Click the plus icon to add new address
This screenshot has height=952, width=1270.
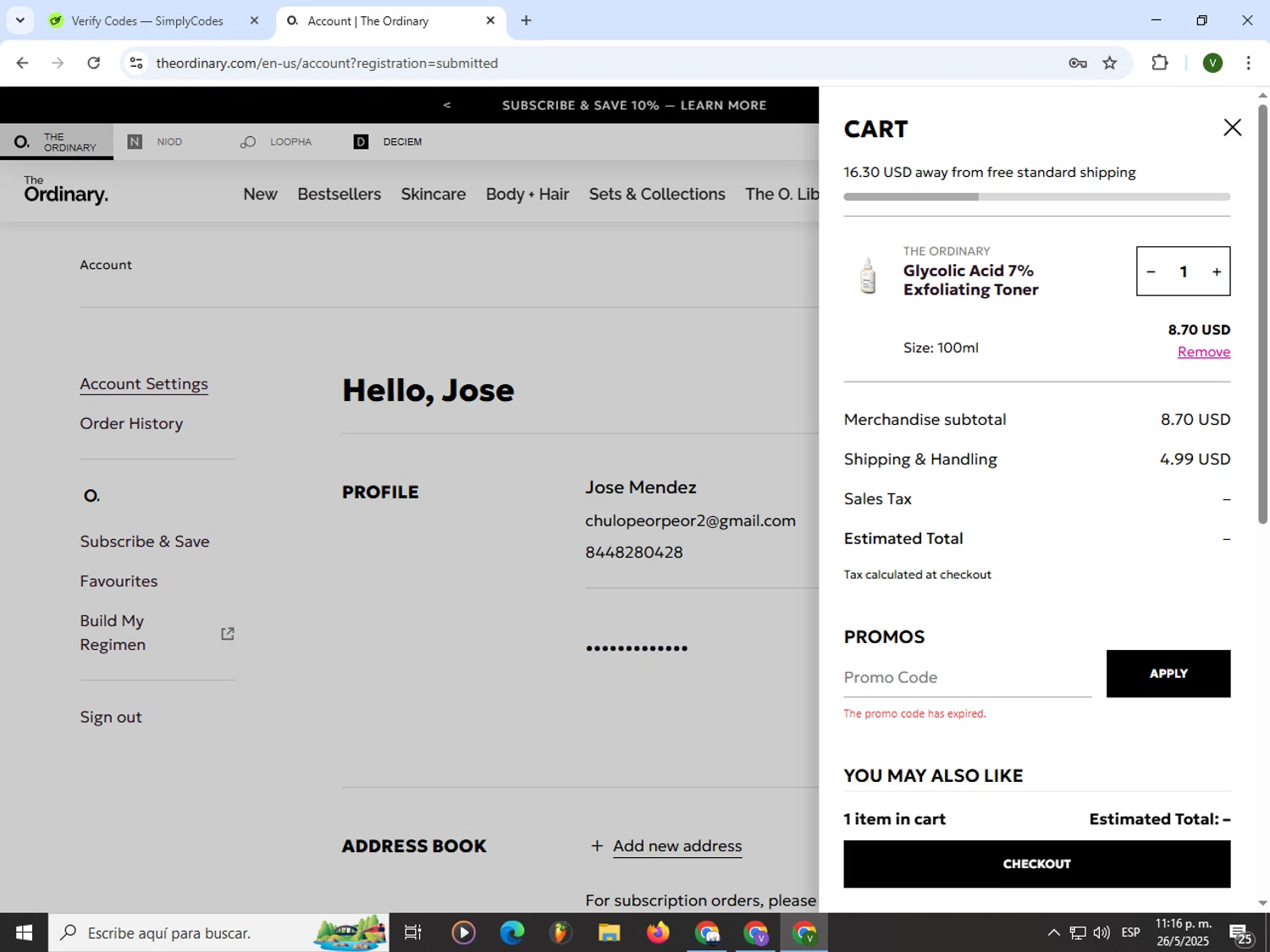pyautogui.click(x=597, y=846)
